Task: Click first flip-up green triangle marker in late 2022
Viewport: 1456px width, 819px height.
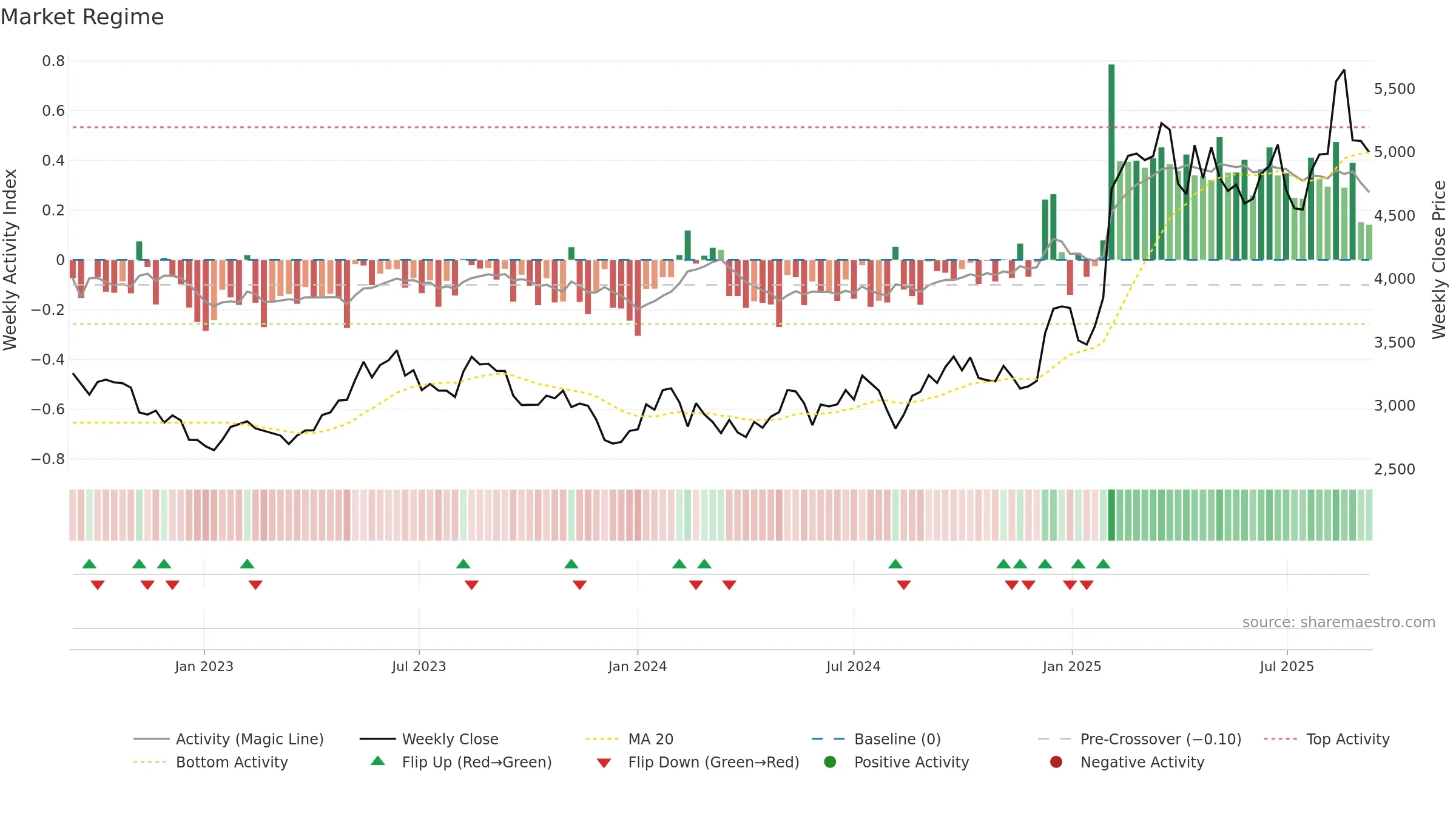Action: click(89, 564)
